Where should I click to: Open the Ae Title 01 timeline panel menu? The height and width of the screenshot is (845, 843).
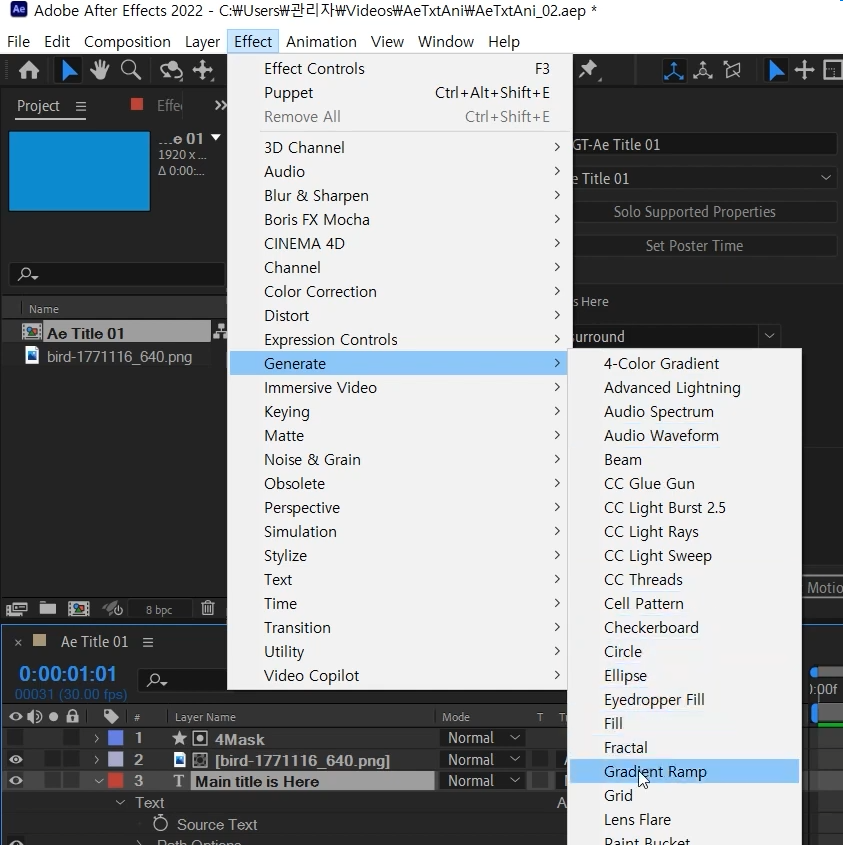(148, 642)
